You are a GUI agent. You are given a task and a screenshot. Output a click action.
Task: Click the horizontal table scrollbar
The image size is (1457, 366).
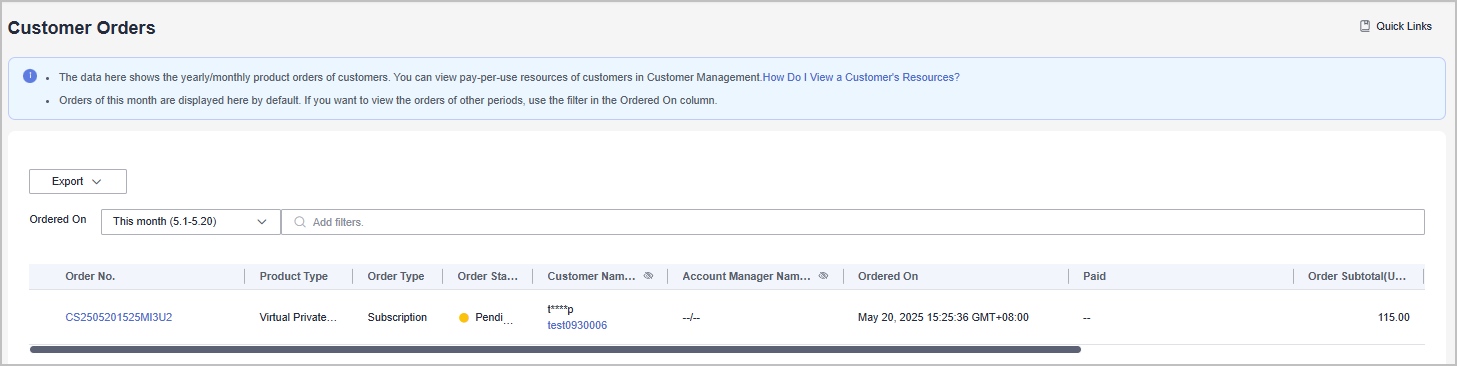pyautogui.click(x=555, y=350)
